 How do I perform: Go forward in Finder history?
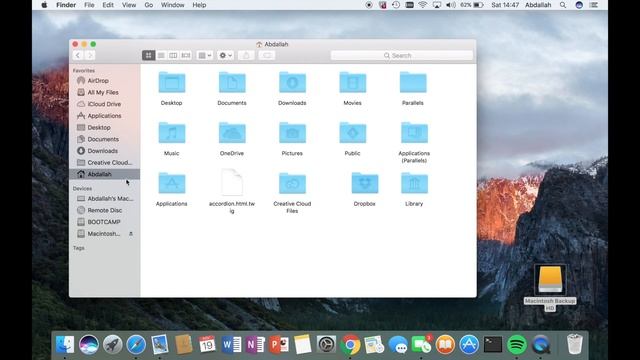tap(90, 55)
